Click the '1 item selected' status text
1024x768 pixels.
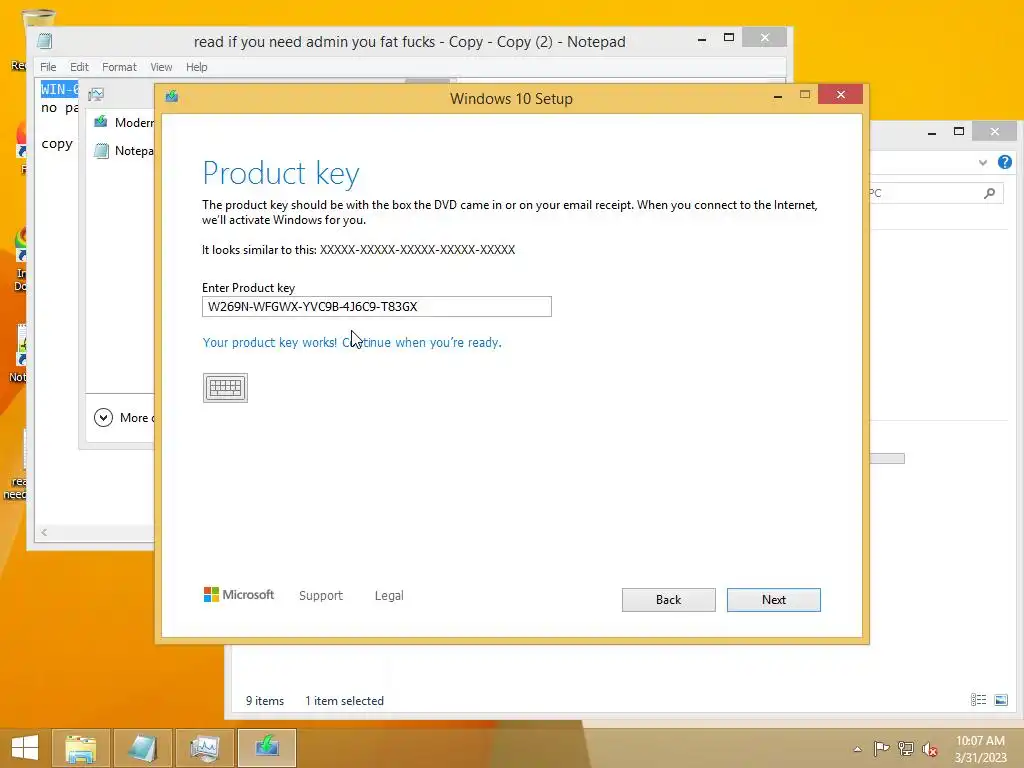click(x=344, y=701)
